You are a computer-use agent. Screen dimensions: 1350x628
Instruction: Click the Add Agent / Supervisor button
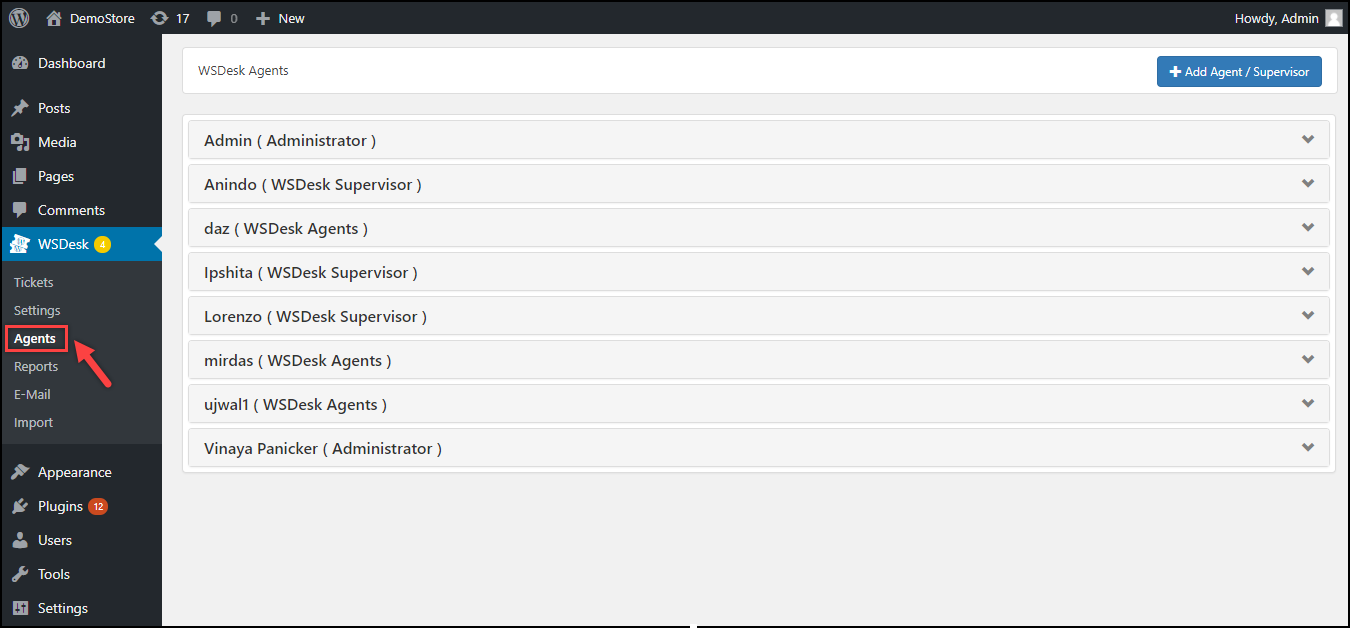[1239, 72]
